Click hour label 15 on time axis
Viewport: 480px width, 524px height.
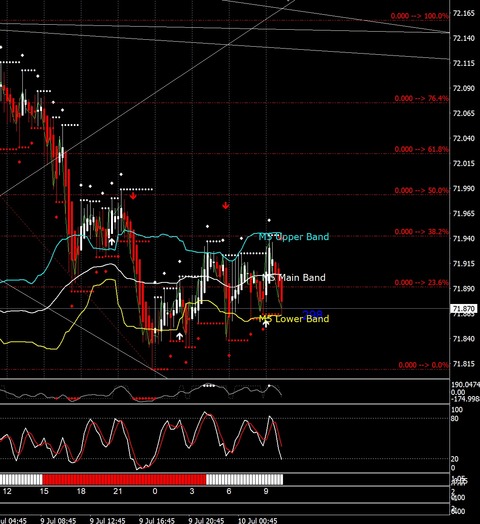[x=44, y=491]
